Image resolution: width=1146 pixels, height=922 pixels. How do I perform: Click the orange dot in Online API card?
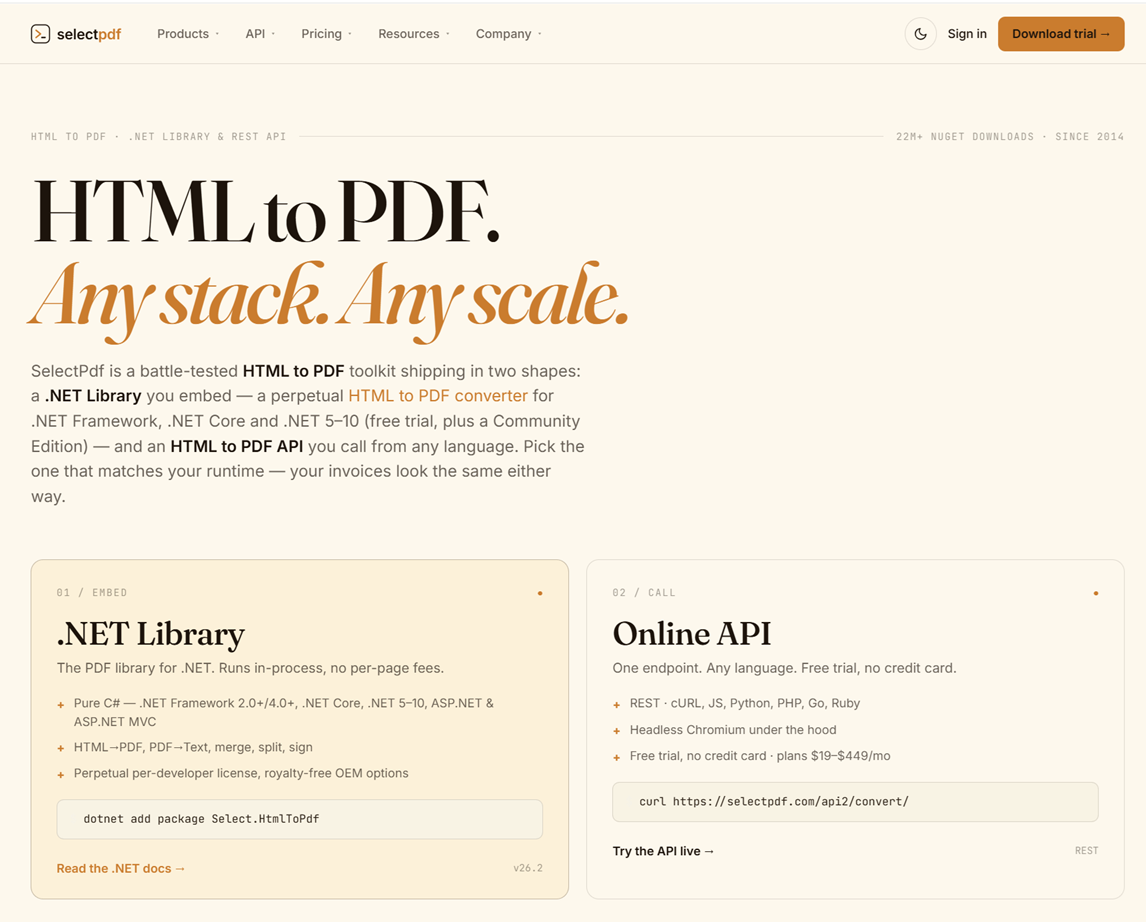pyautogui.click(x=1096, y=593)
